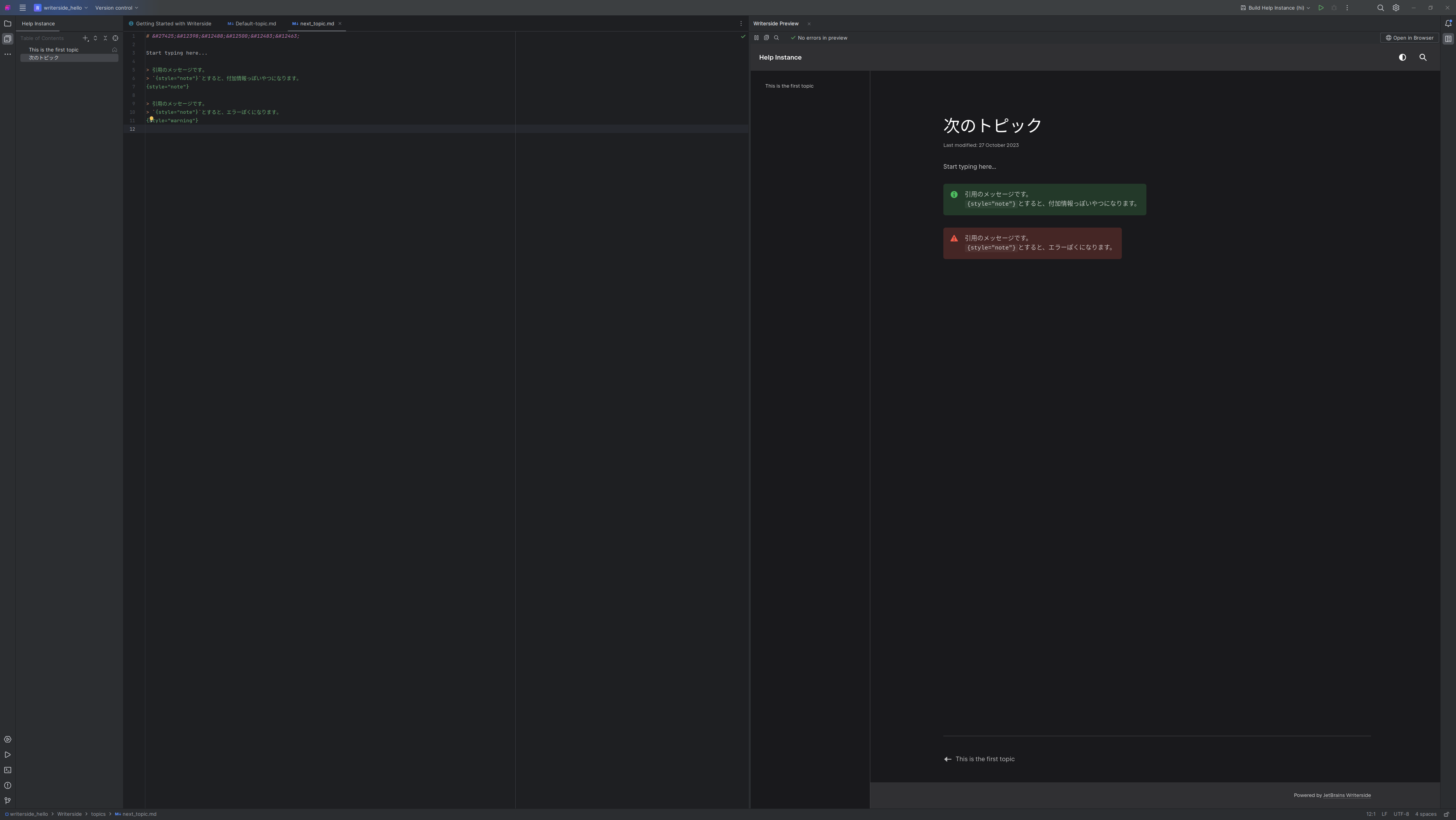
Task: Click the Open in Browser button
Action: pos(1409,38)
